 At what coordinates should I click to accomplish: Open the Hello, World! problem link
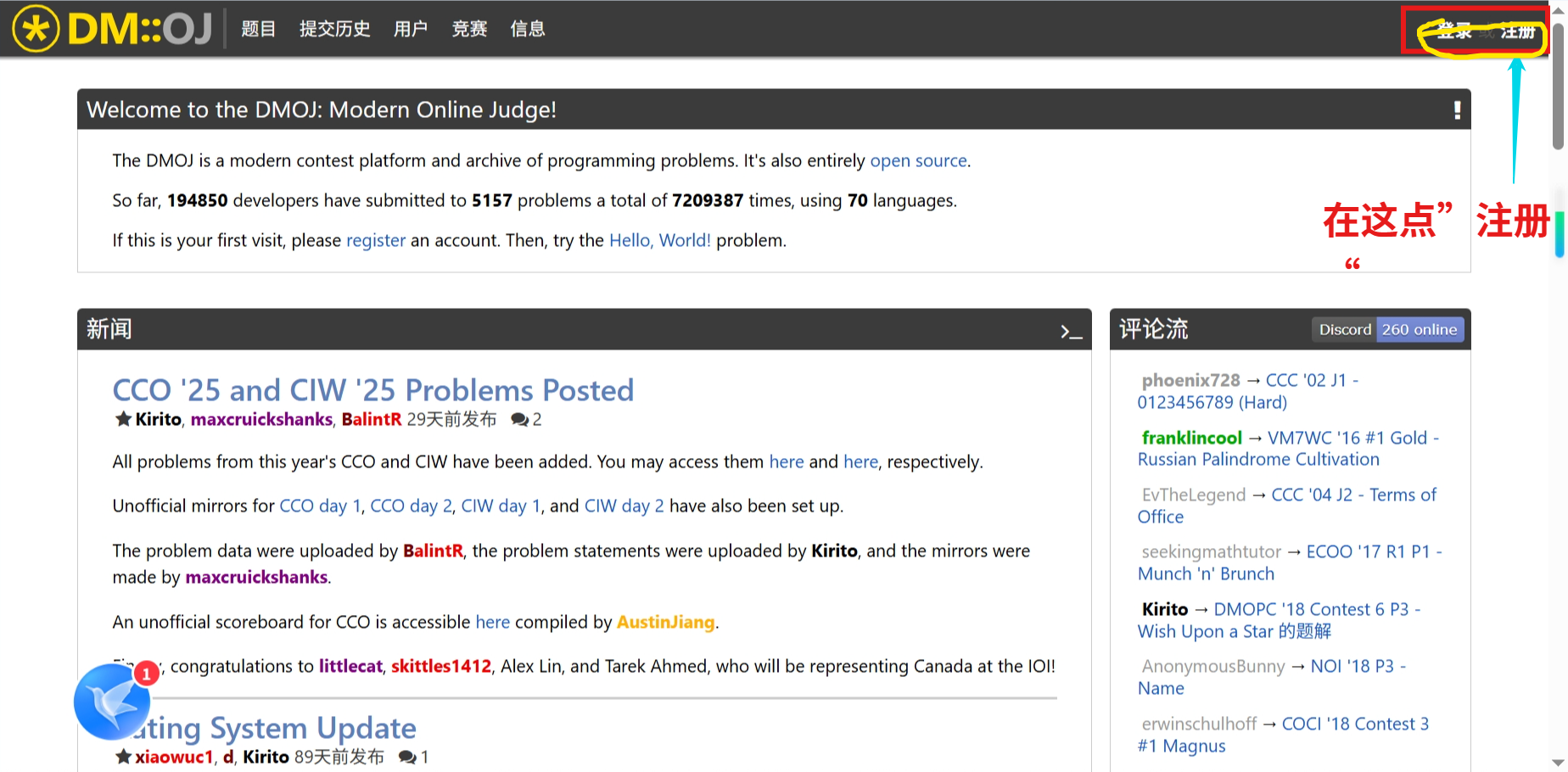[x=660, y=240]
